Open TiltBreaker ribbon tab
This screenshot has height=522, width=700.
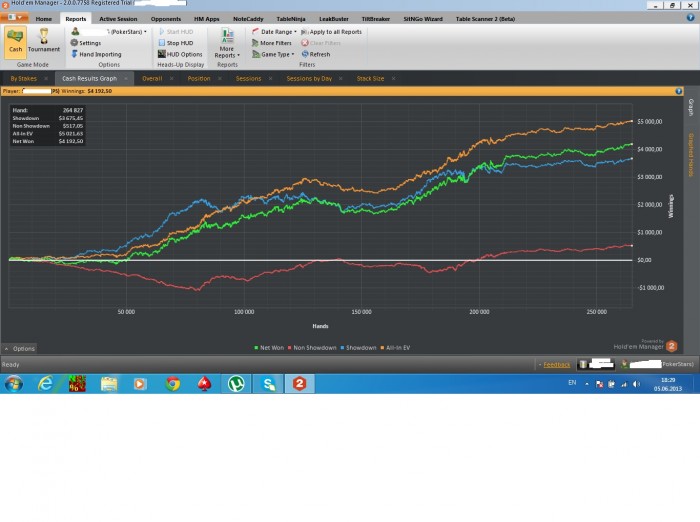tap(375, 19)
